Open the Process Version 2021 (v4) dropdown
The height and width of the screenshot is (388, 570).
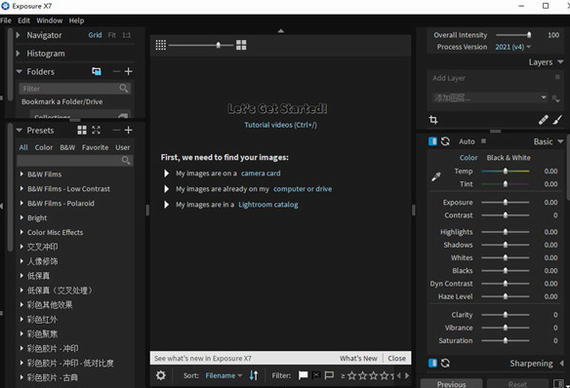pos(513,47)
